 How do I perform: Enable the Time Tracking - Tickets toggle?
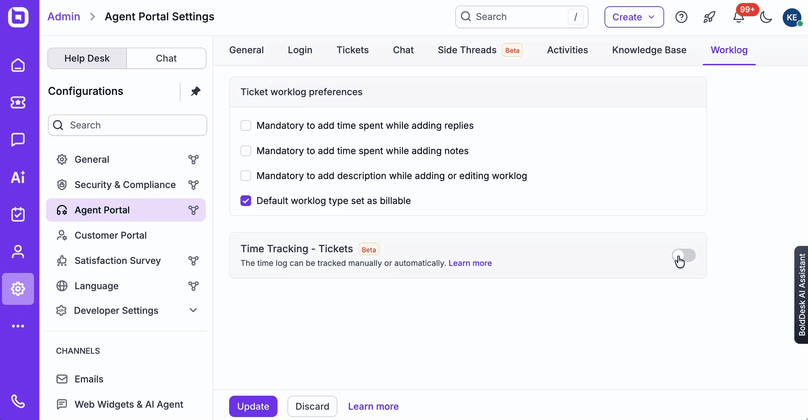coord(684,256)
